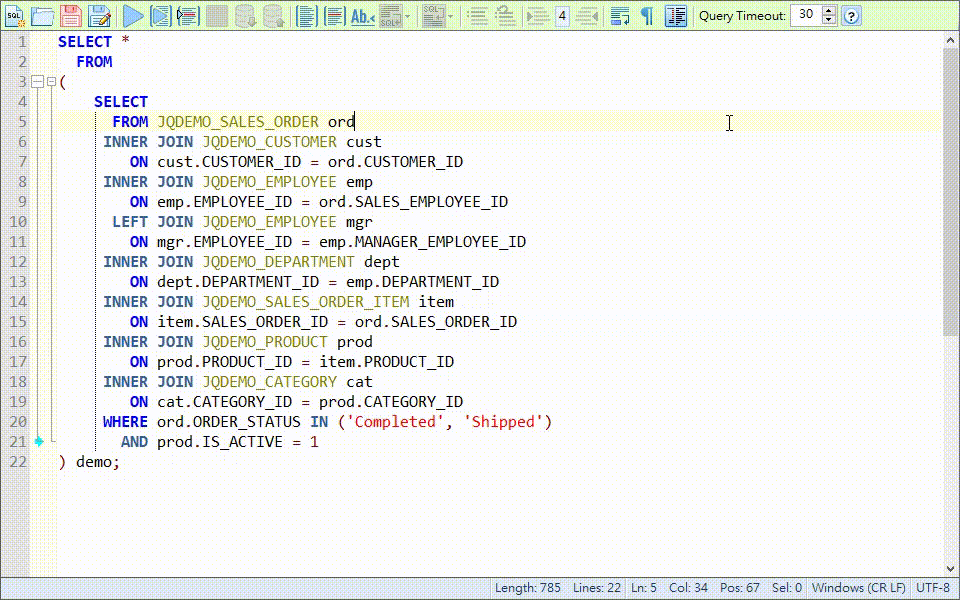This screenshot has height=600, width=960.
Task: Click the Pos: 67 status entry
Action: 740,588
